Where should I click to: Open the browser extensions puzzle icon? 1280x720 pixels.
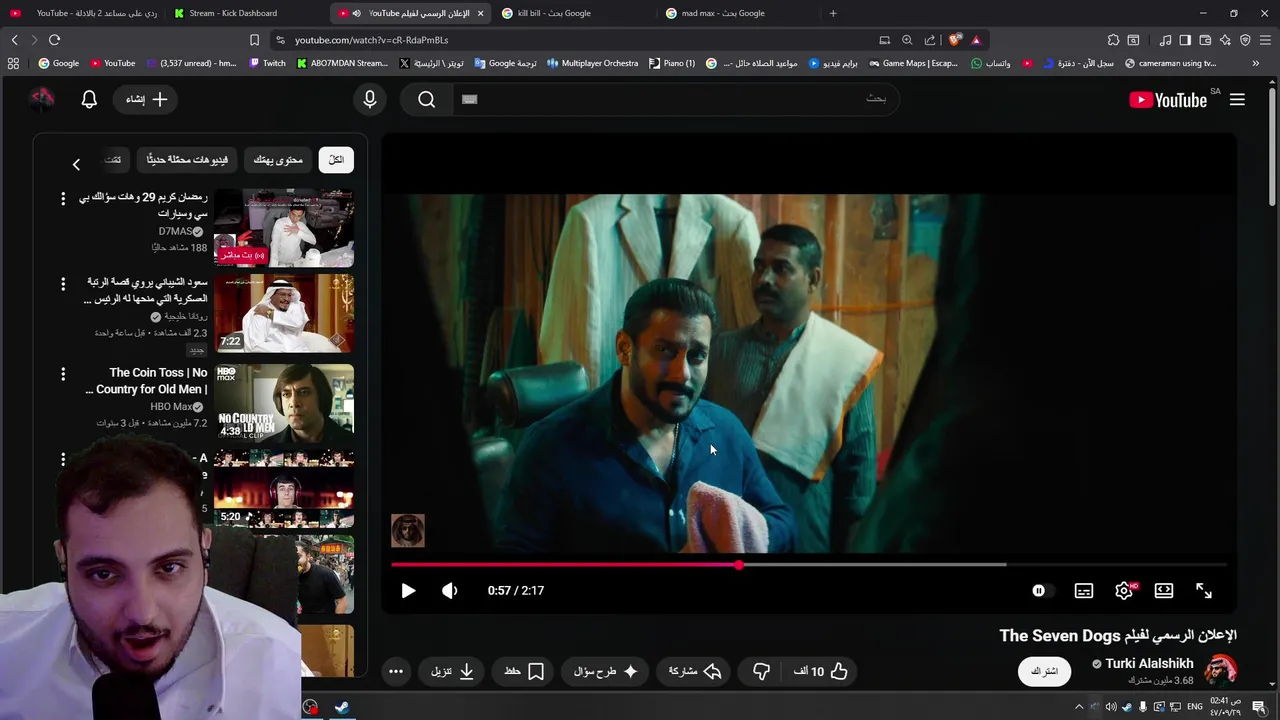coord(1113,40)
